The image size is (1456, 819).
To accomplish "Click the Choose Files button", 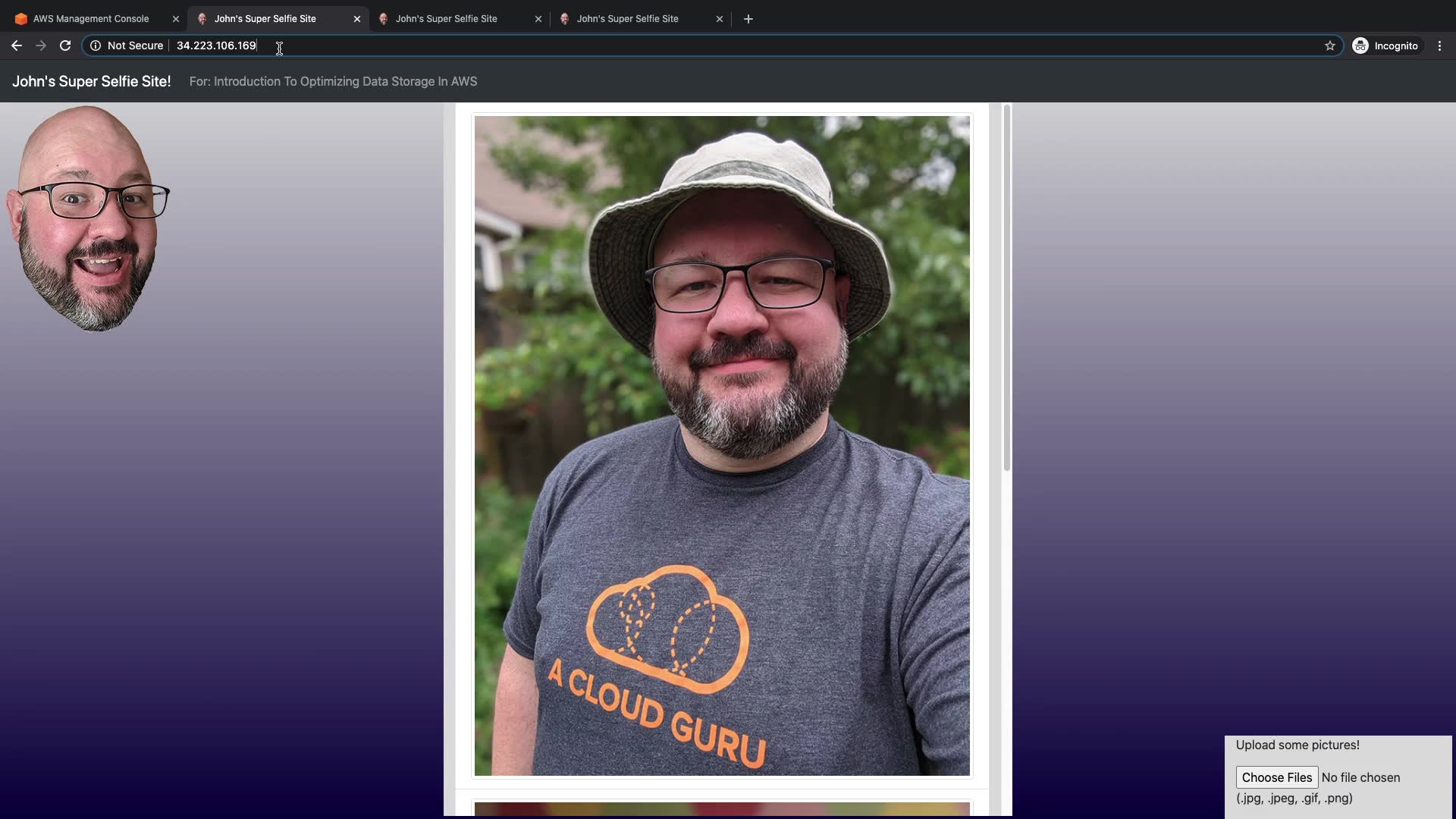I will [1276, 777].
